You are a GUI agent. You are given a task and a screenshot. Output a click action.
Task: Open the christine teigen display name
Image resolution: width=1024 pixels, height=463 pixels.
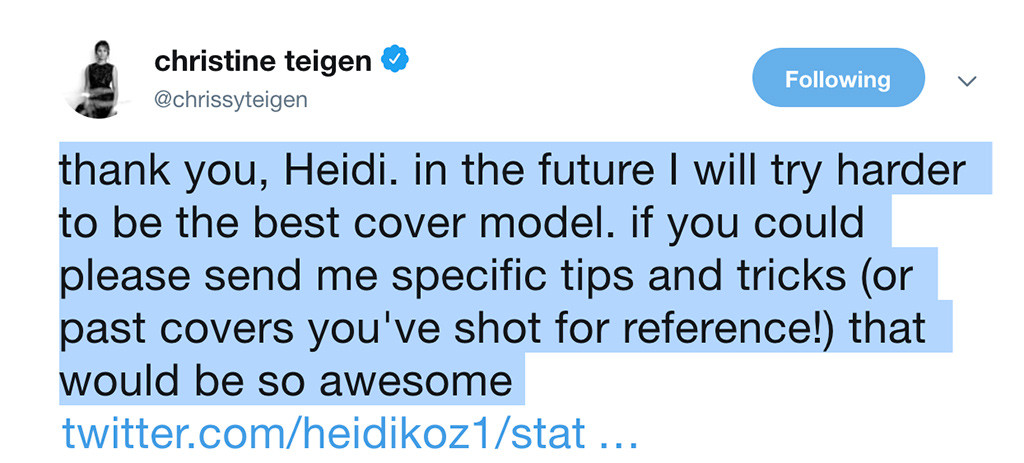point(263,61)
